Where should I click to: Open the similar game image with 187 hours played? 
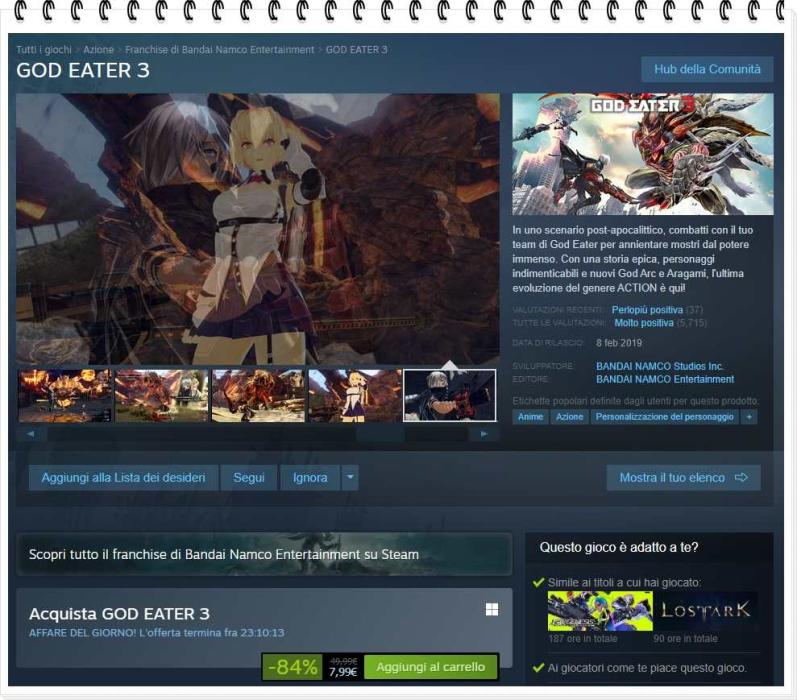tap(600, 611)
